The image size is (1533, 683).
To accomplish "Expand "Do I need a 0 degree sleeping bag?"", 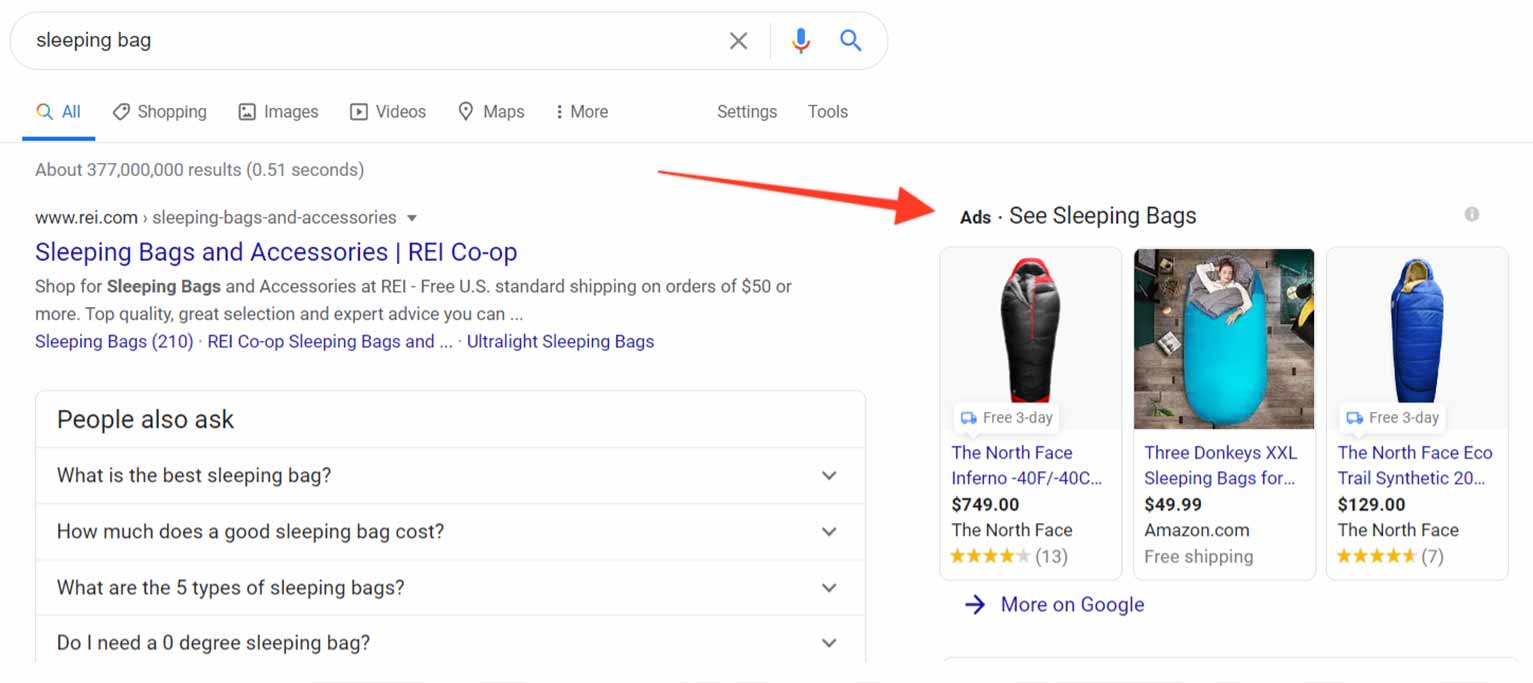I will 829,643.
